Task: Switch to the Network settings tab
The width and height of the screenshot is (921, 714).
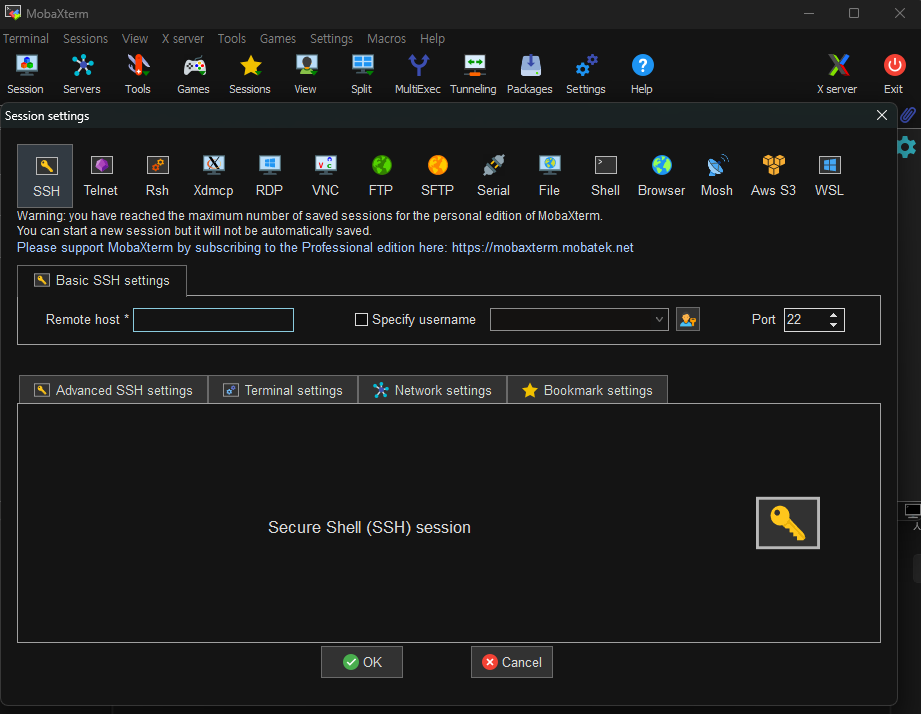Action: tap(432, 390)
